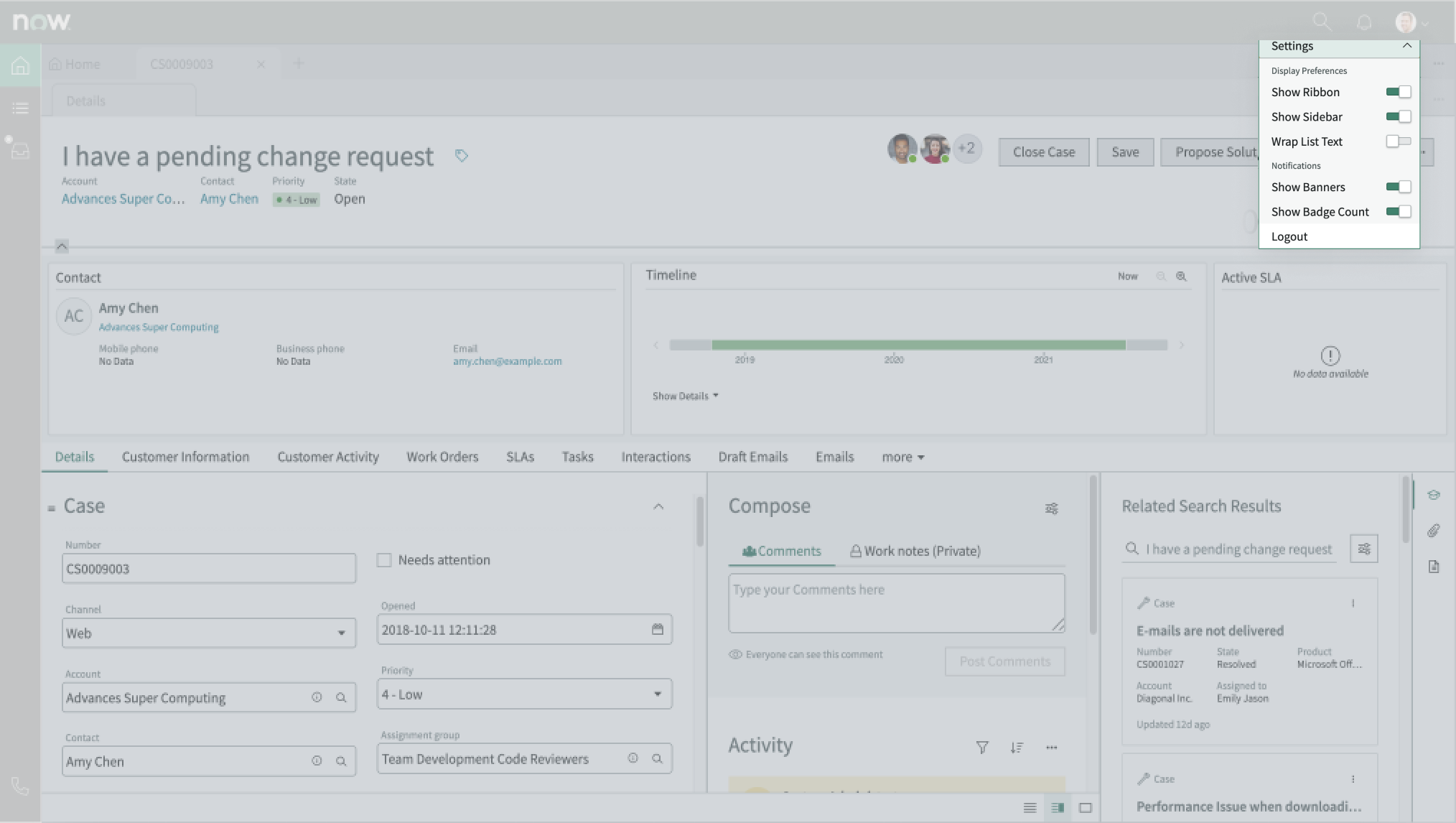Open the Channel dropdown
The width and height of the screenshot is (1456, 823).
[x=342, y=633]
